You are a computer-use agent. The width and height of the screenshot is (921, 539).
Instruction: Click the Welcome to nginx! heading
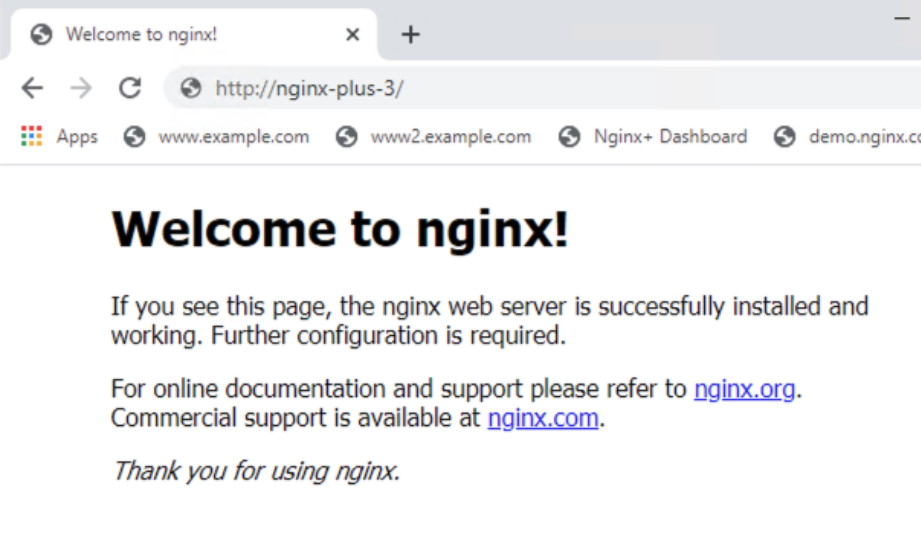coord(340,230)
